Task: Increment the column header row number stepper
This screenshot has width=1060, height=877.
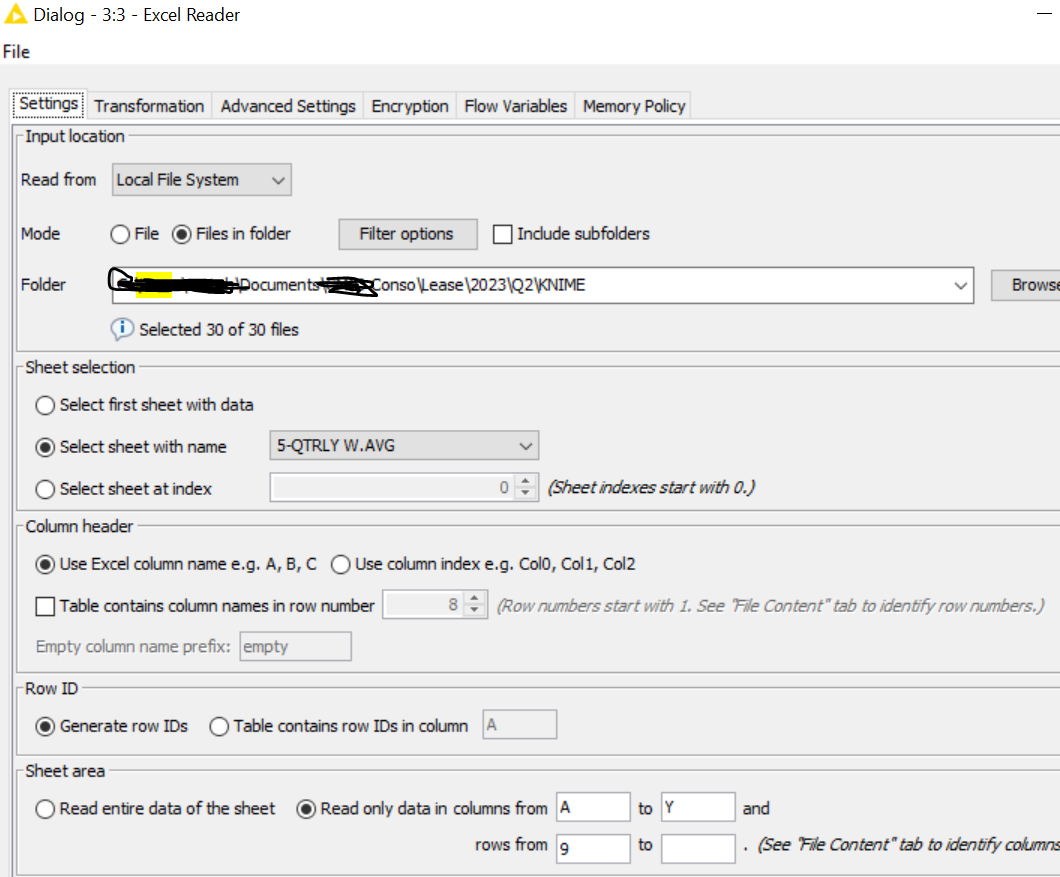Action: click(x=476, y=599)
